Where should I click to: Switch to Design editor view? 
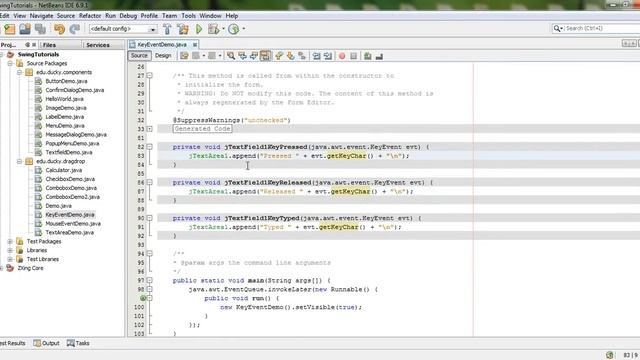pyautogui.click(x=163, y=56)
